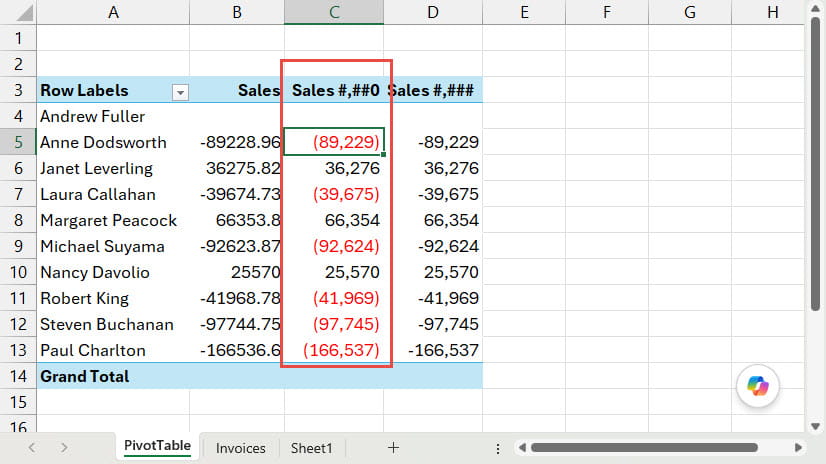
Task: Select the Laura Callahan cell
Action: click(113, 194)
